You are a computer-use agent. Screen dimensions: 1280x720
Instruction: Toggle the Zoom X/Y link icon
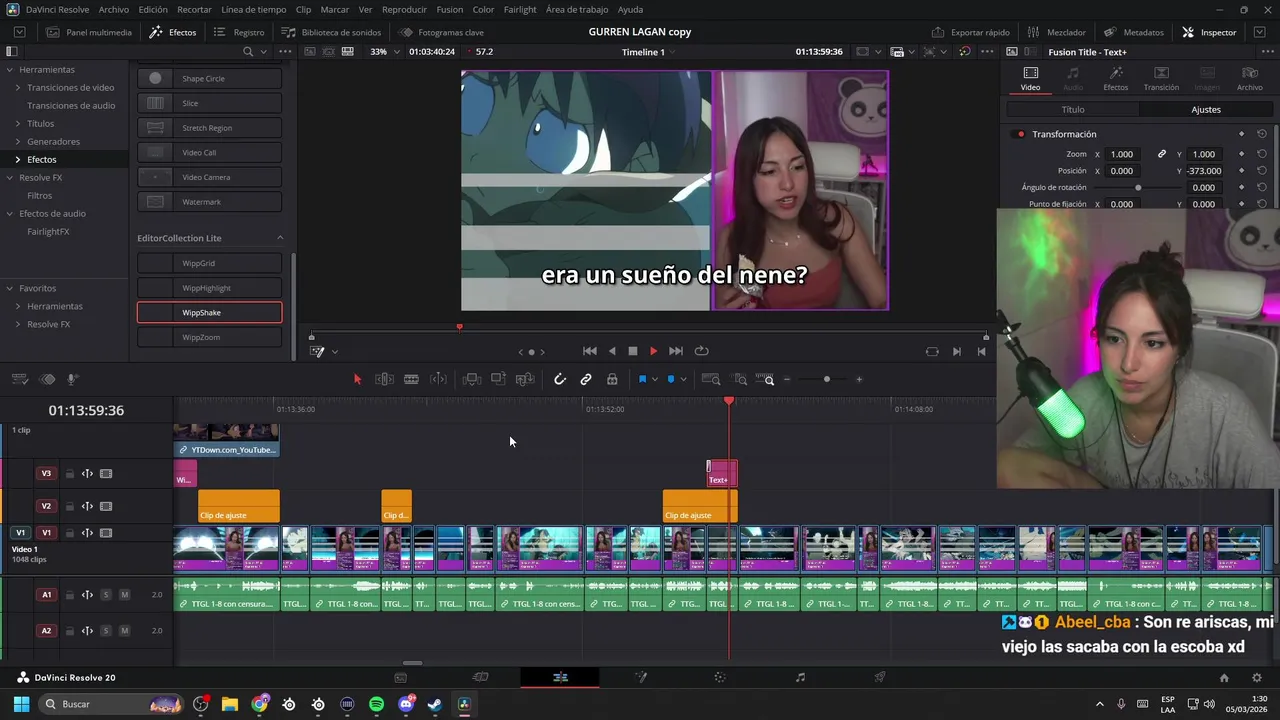[1161, 154]
